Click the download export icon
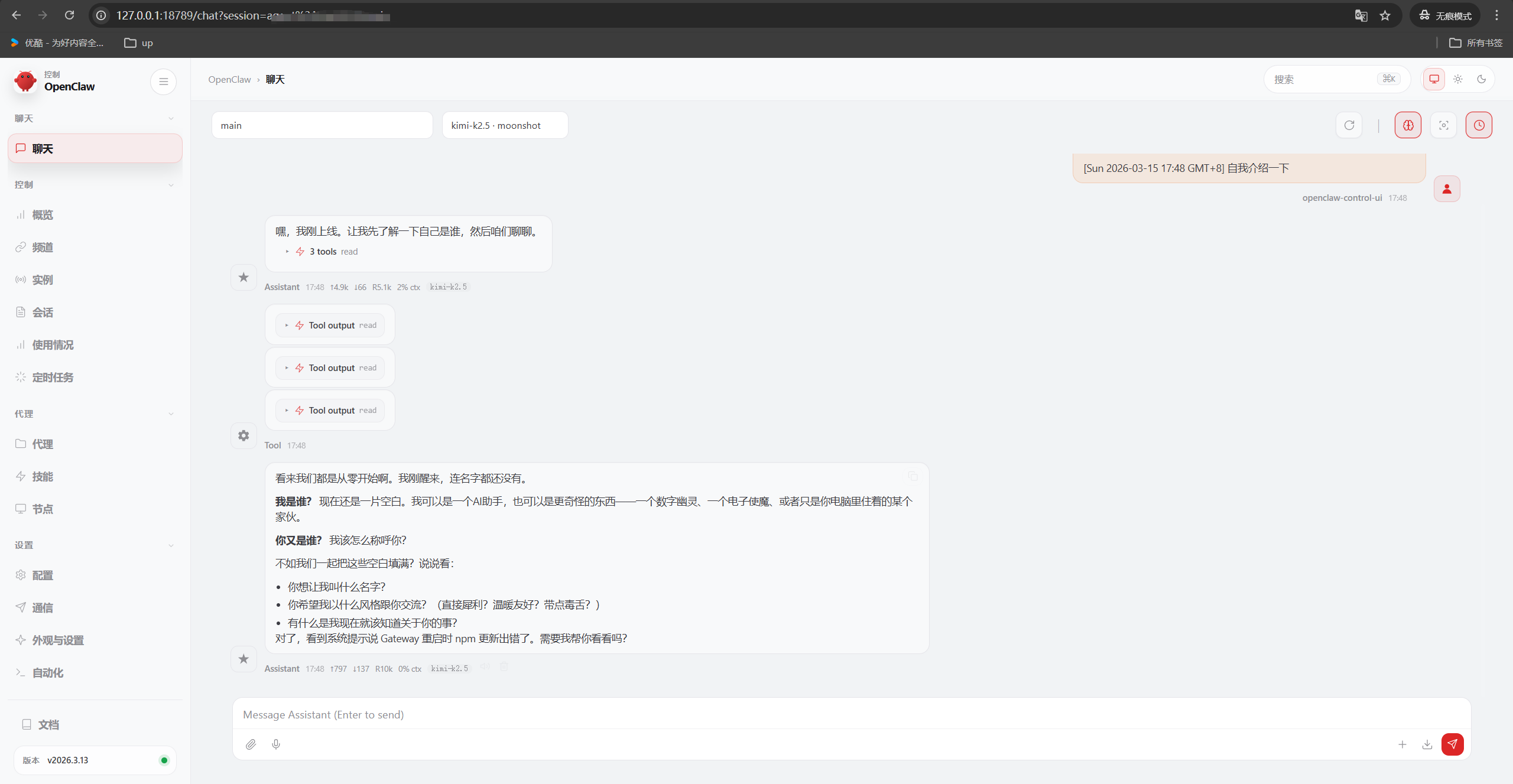 click(x=1427, y=744)
